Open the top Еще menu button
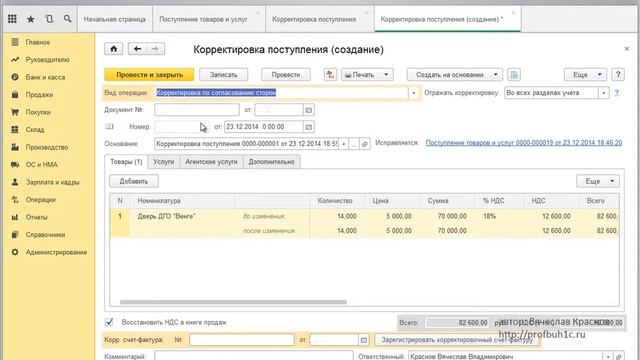 [x=585, y=75]
